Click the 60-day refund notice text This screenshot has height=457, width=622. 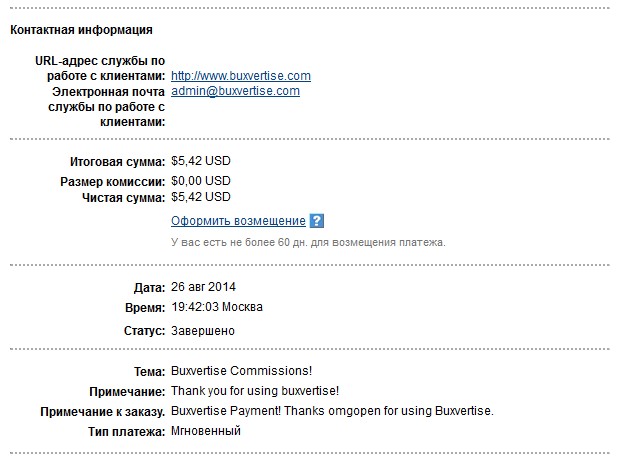click(x=308, y=242)
